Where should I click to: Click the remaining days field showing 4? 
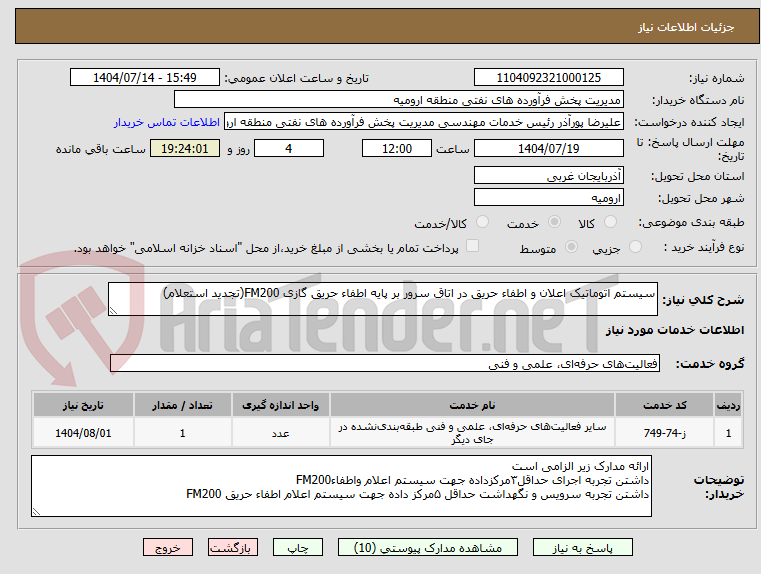coord(289,148)
